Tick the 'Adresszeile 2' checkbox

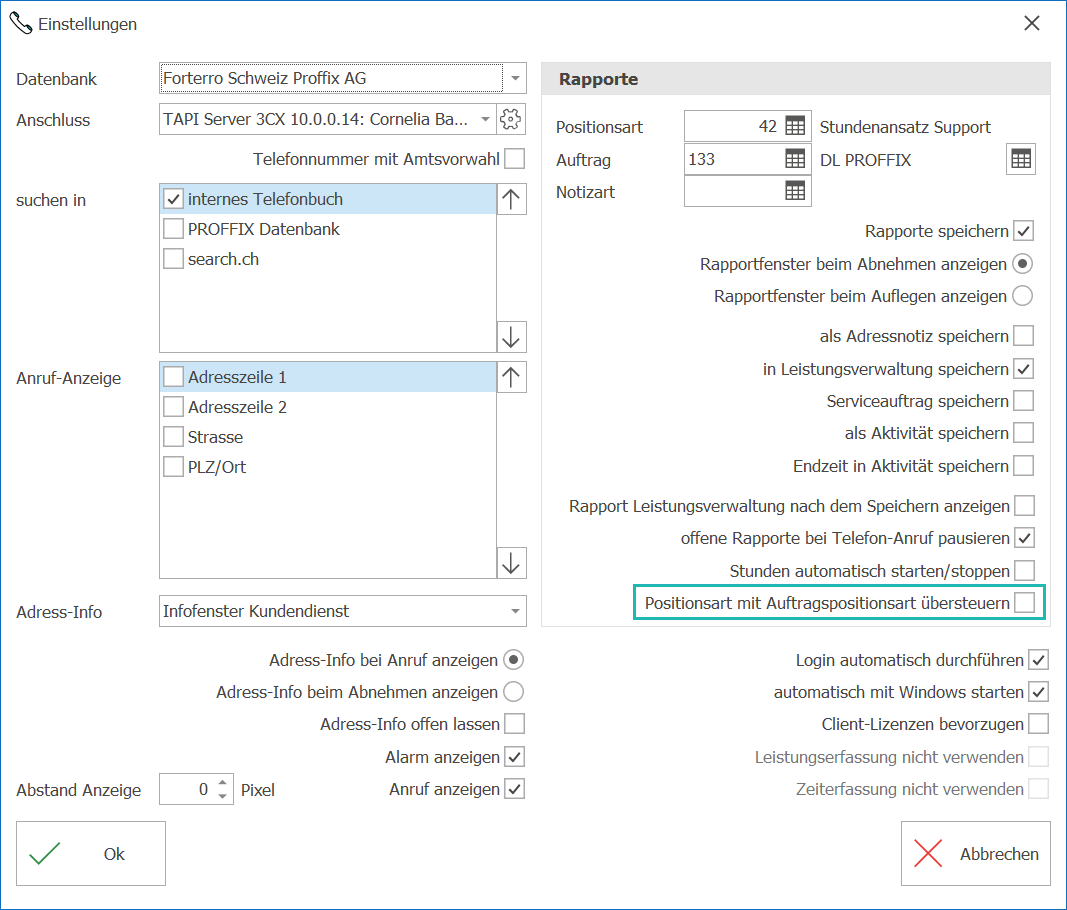pyautogui.click(x=174, y=407)
